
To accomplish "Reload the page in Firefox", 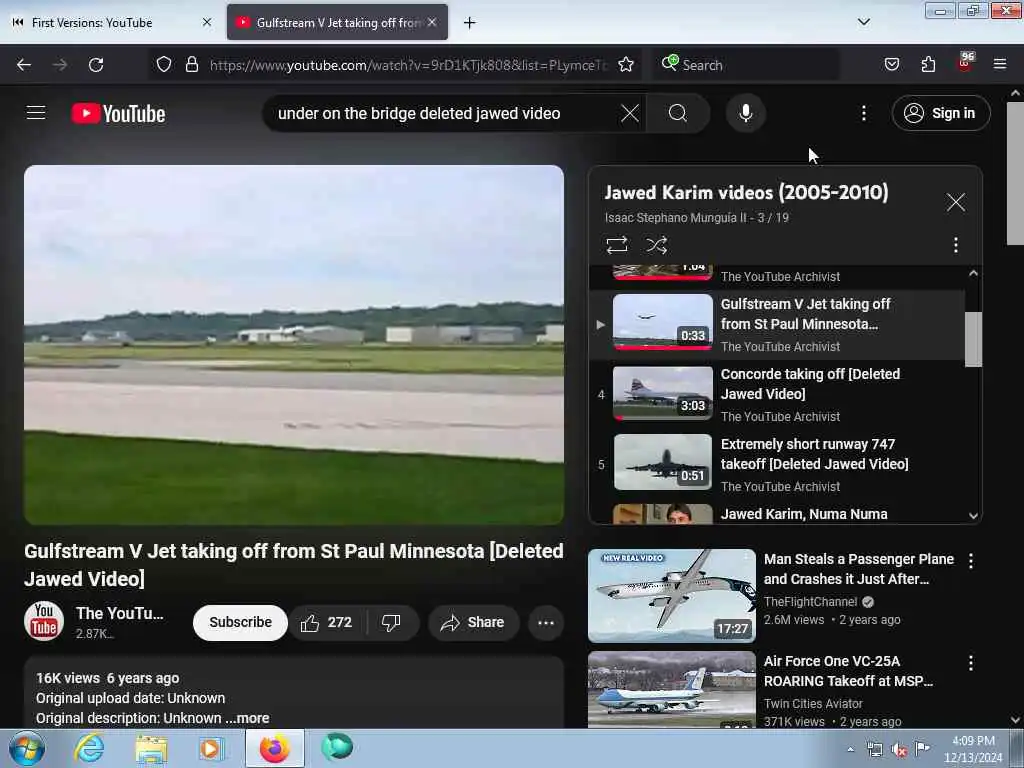I will (96, 65).
